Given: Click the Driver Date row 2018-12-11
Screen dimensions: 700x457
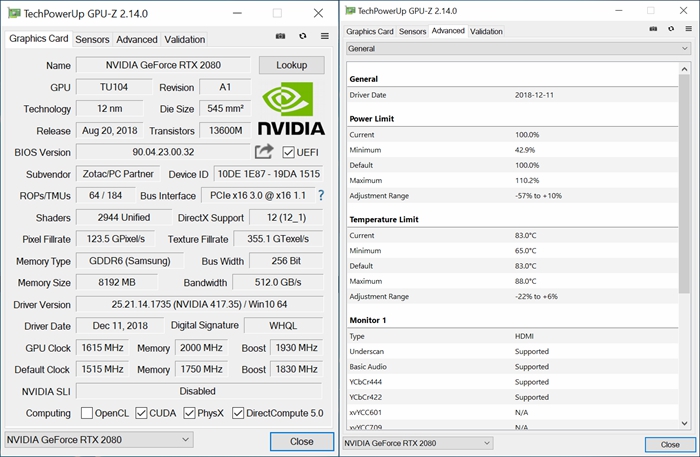Looking at the screenshot, I should point(512,95).
